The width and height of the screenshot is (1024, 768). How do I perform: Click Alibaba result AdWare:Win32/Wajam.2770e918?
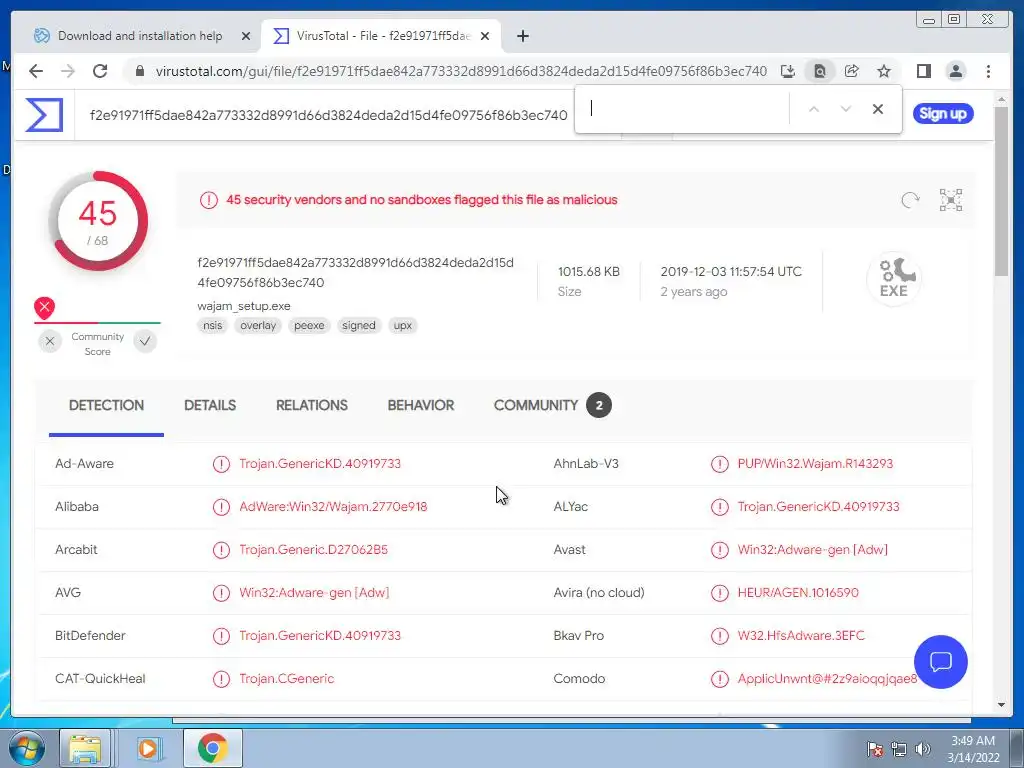(333, 507)
